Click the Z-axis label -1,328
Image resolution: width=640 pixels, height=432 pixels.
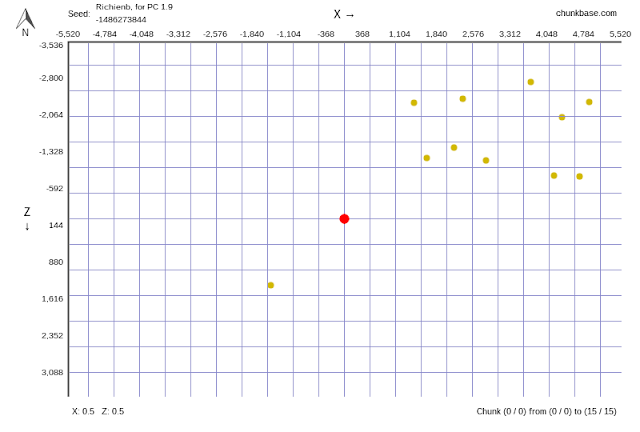tap(51, 152)
